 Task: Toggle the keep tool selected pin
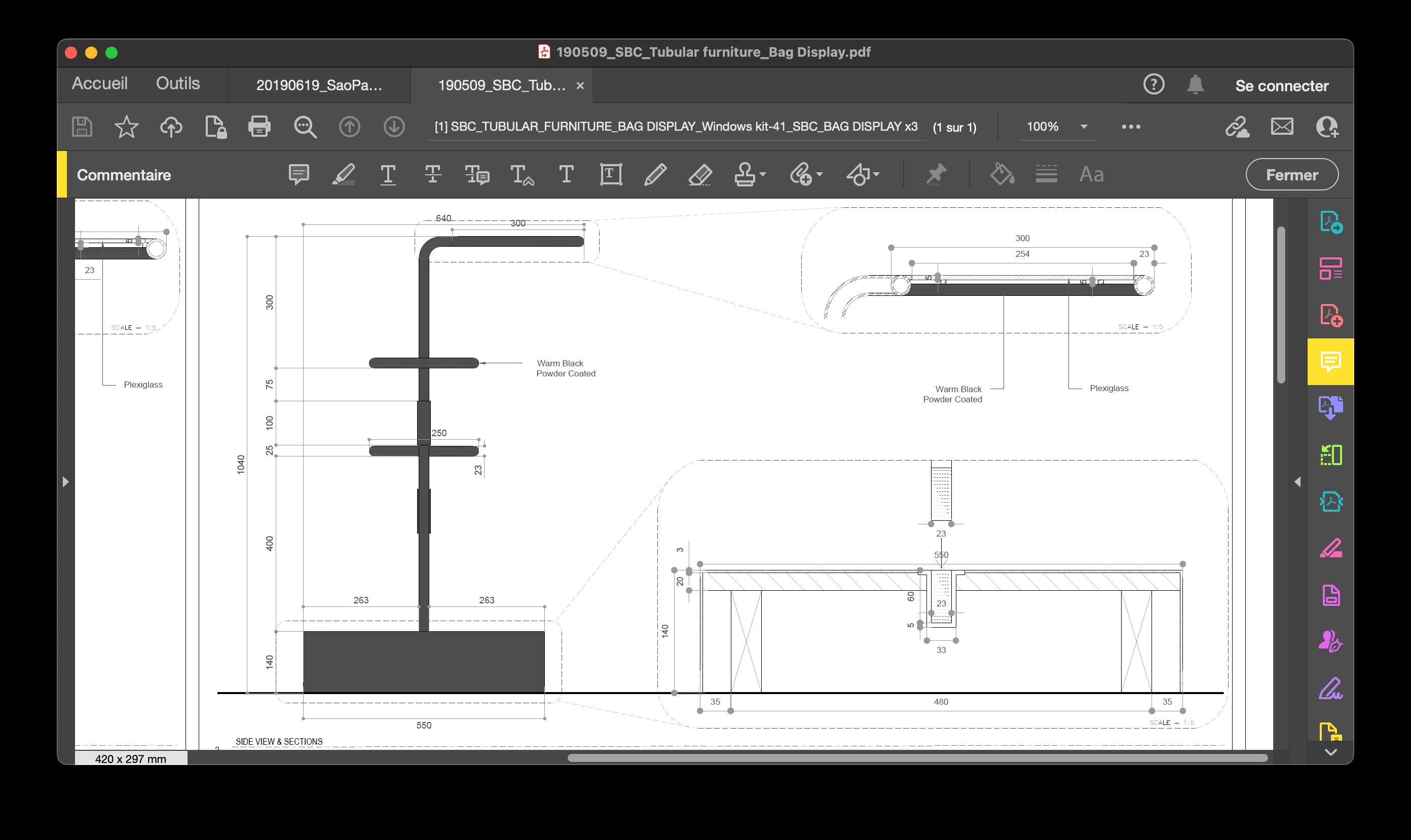tap(936, 174)
